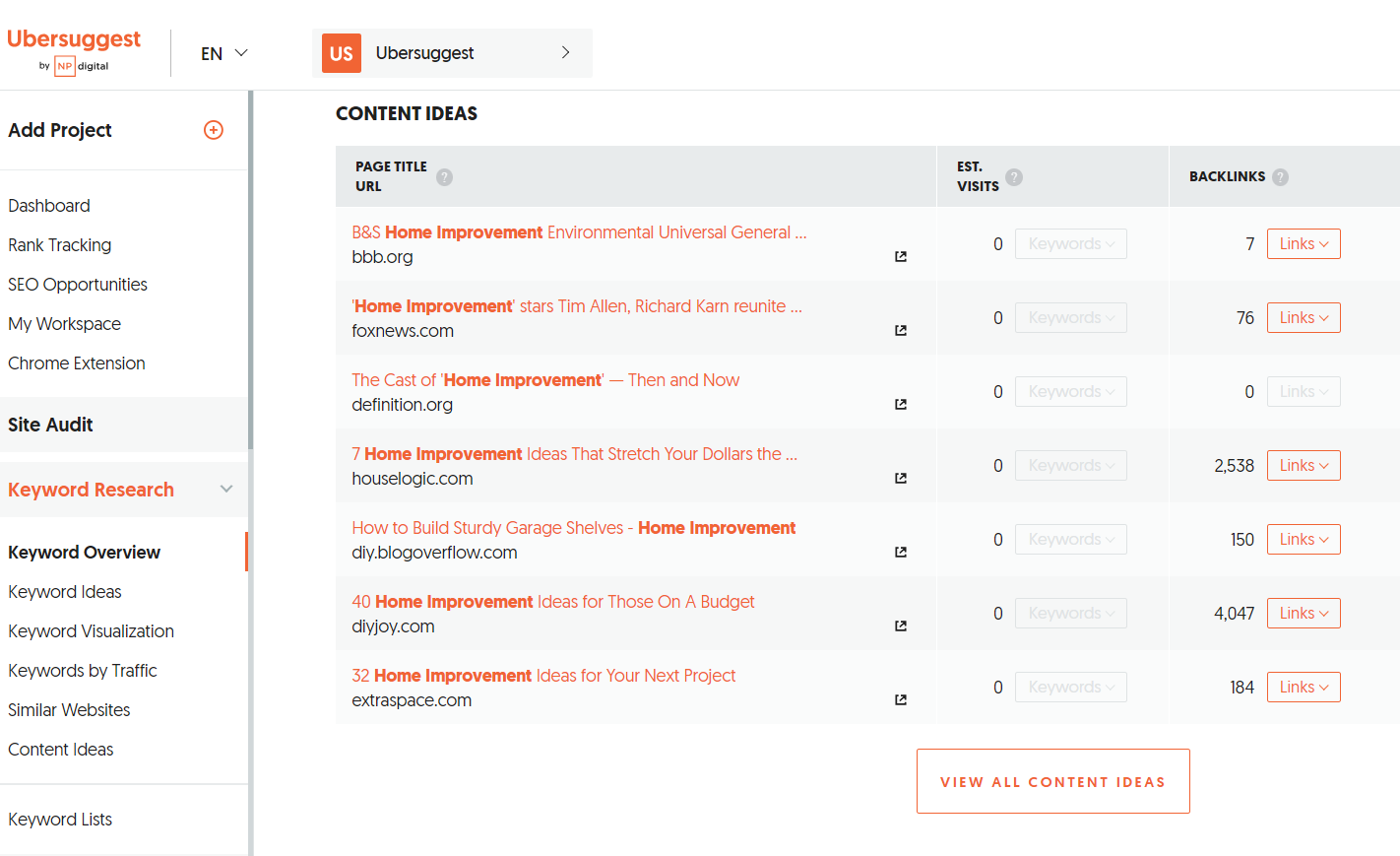Open Keyword Ideas in sidebar
This screenshot has height=856, width=1400.
click(65, 592)
